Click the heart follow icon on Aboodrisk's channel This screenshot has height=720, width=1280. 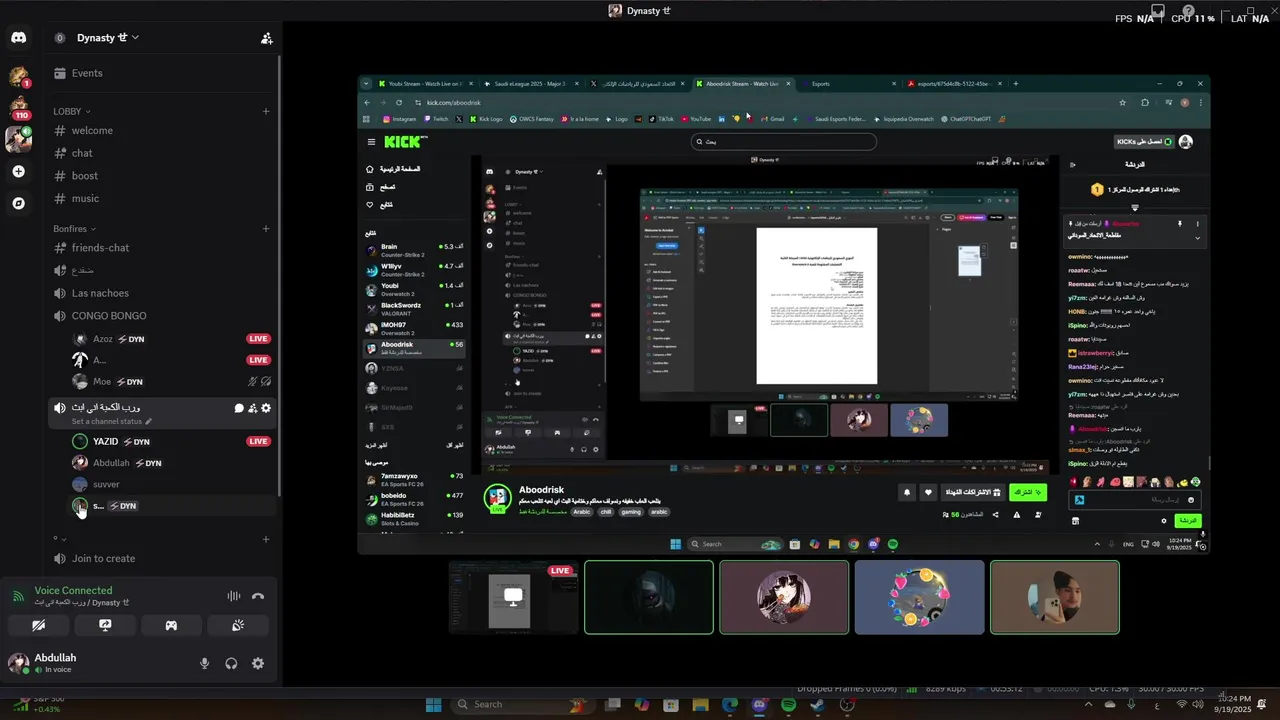928,492
